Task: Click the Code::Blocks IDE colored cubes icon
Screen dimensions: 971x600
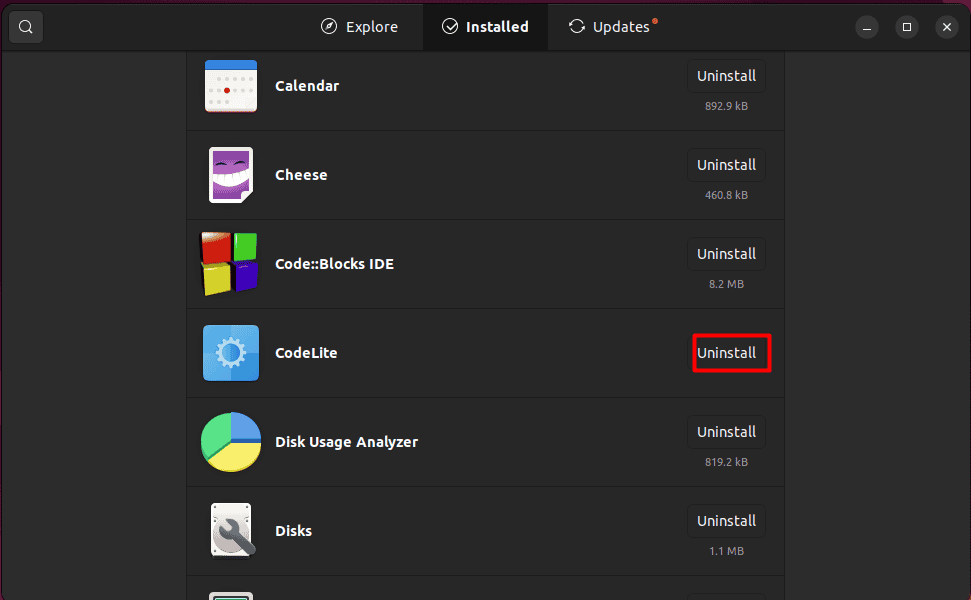Action: tap(229, 264)
